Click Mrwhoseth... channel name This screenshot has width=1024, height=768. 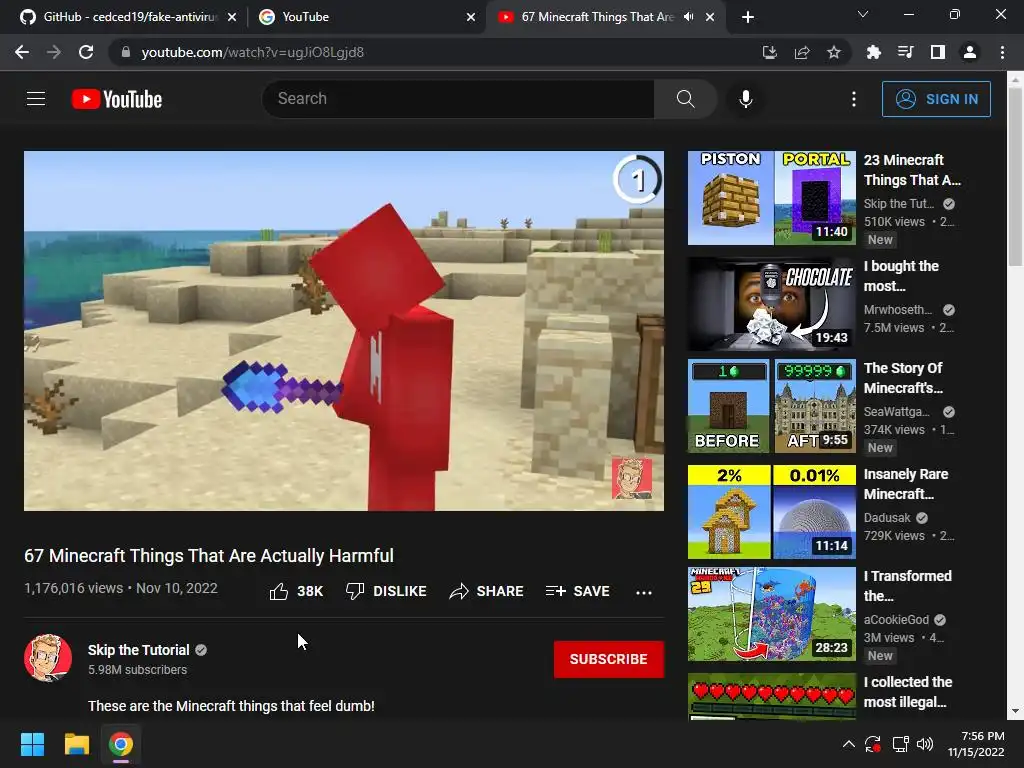[897, 310]
